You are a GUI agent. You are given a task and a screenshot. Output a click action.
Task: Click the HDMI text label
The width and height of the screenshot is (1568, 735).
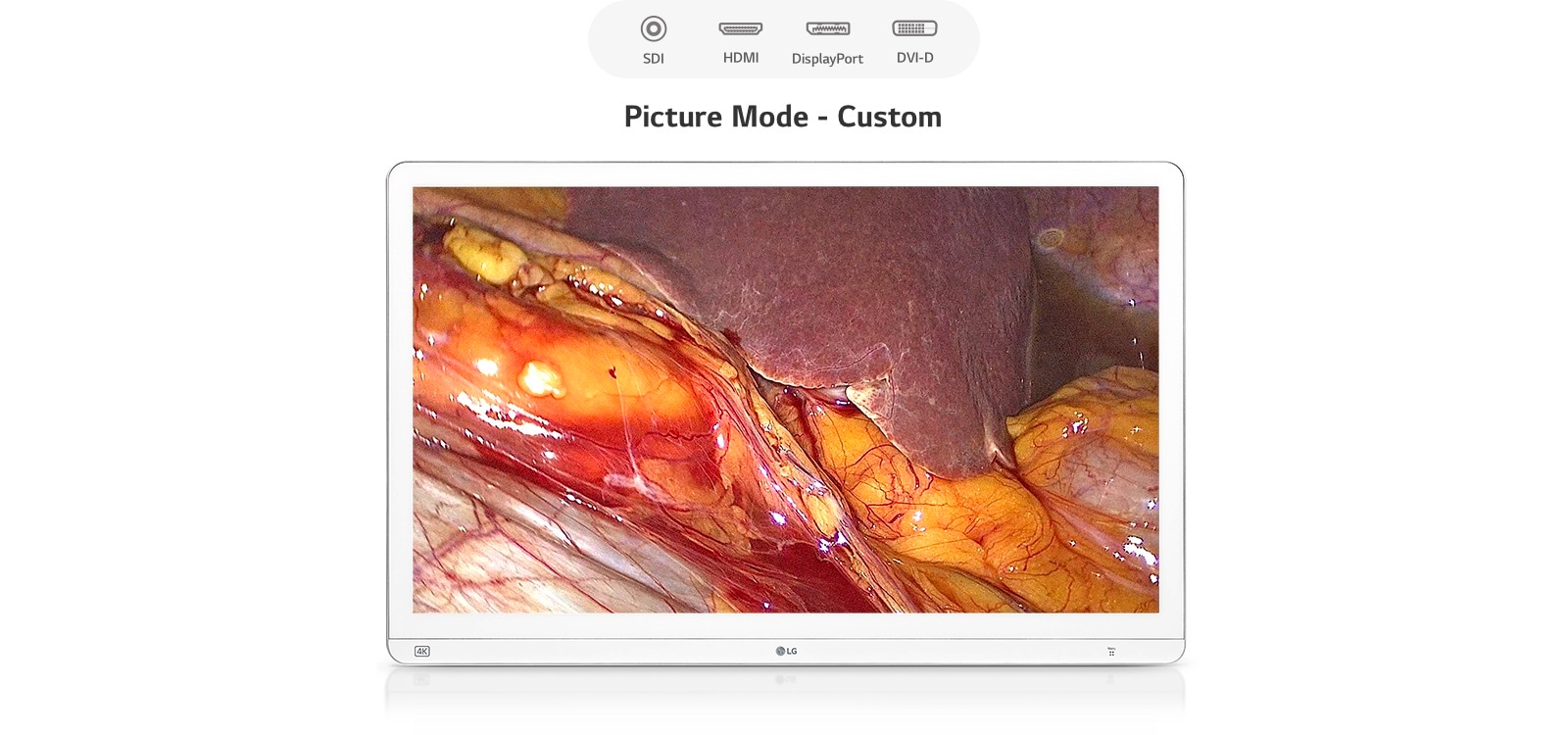coord(741,58)
